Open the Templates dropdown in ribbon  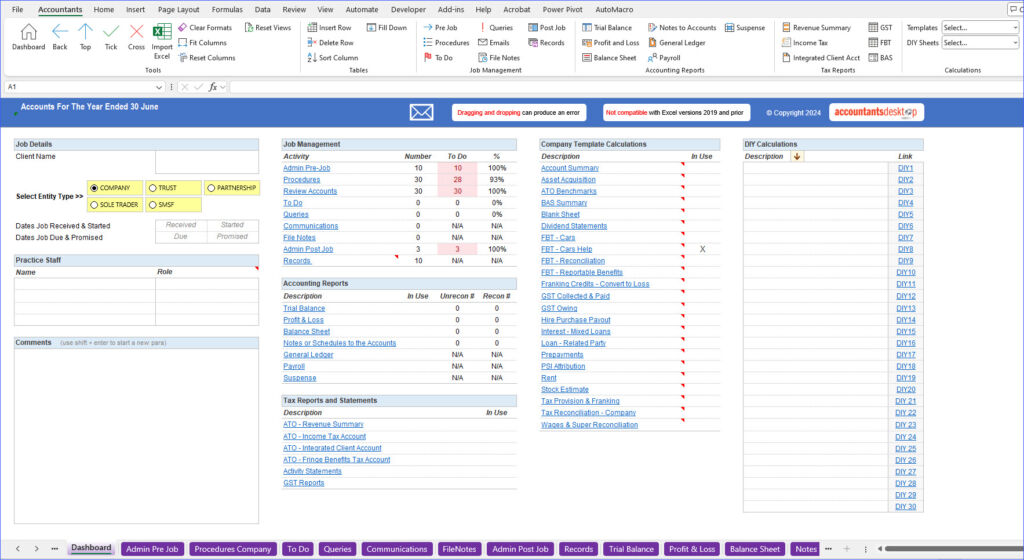pos(979,28)
